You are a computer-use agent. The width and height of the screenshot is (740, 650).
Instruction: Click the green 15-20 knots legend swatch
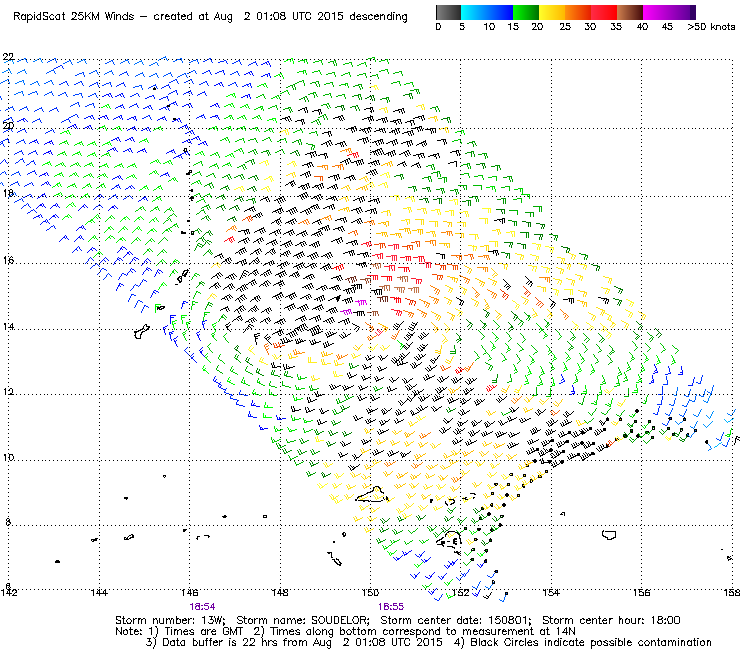pyautogui.click(x=526, y=12)
